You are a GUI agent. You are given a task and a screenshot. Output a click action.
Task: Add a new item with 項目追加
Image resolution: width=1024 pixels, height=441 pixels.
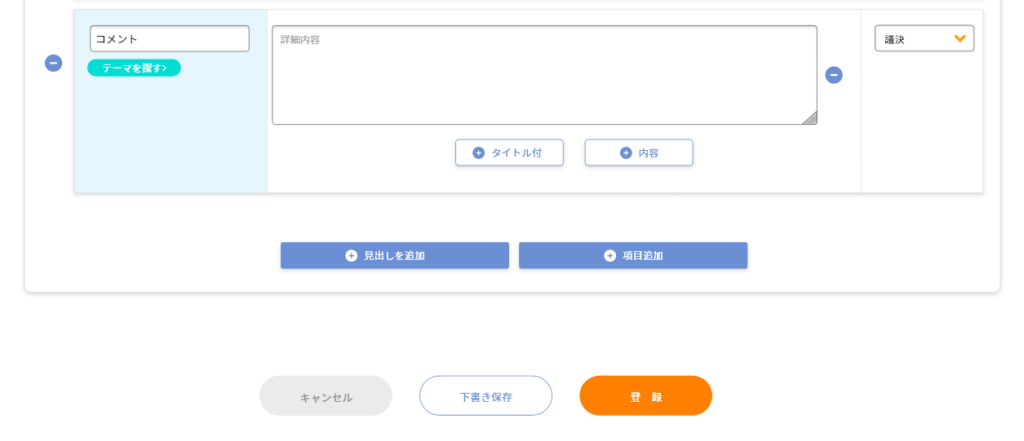click(633, 255)
